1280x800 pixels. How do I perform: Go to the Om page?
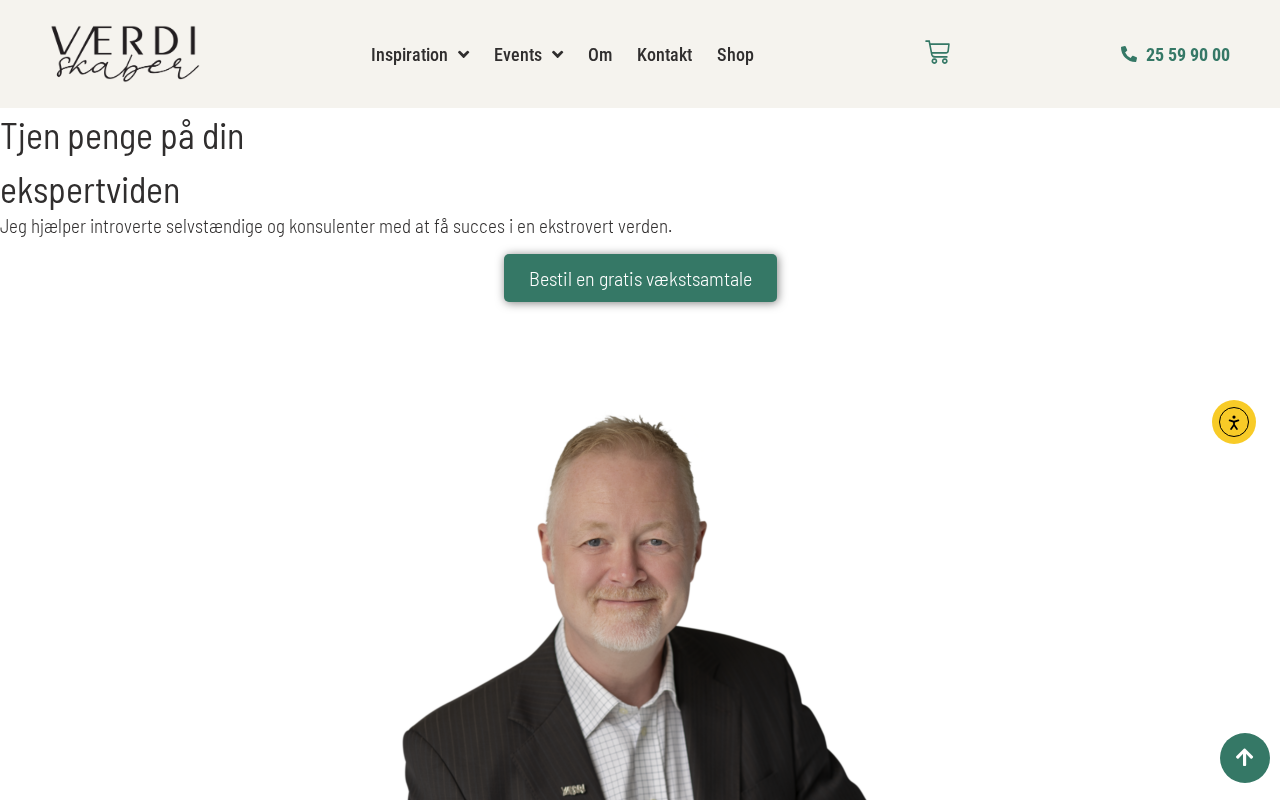600,54
